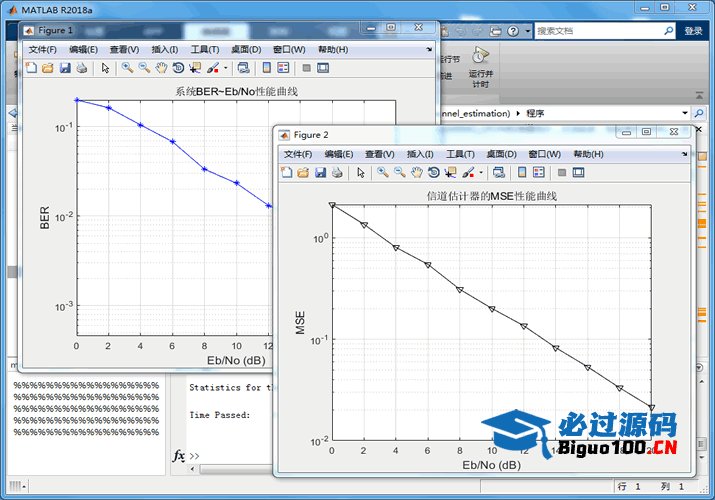Viewport: 715px width, 500px height.
Task: Select Brush data tool in Figure 2
Action: pos(468,172)
